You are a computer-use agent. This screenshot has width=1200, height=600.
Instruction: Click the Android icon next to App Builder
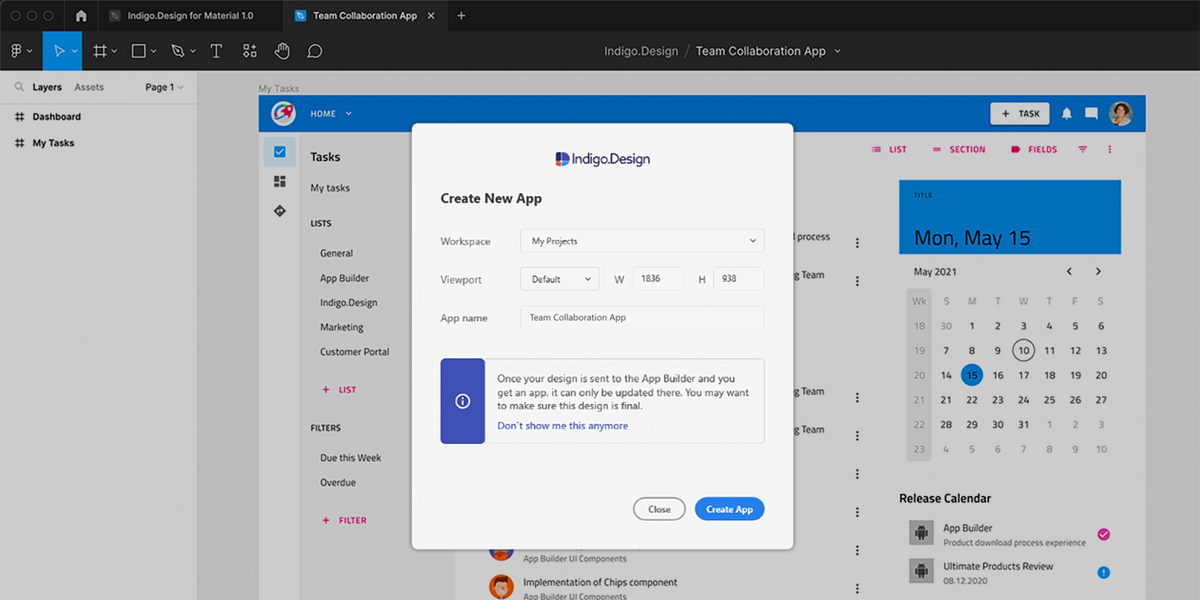[921, 532]
